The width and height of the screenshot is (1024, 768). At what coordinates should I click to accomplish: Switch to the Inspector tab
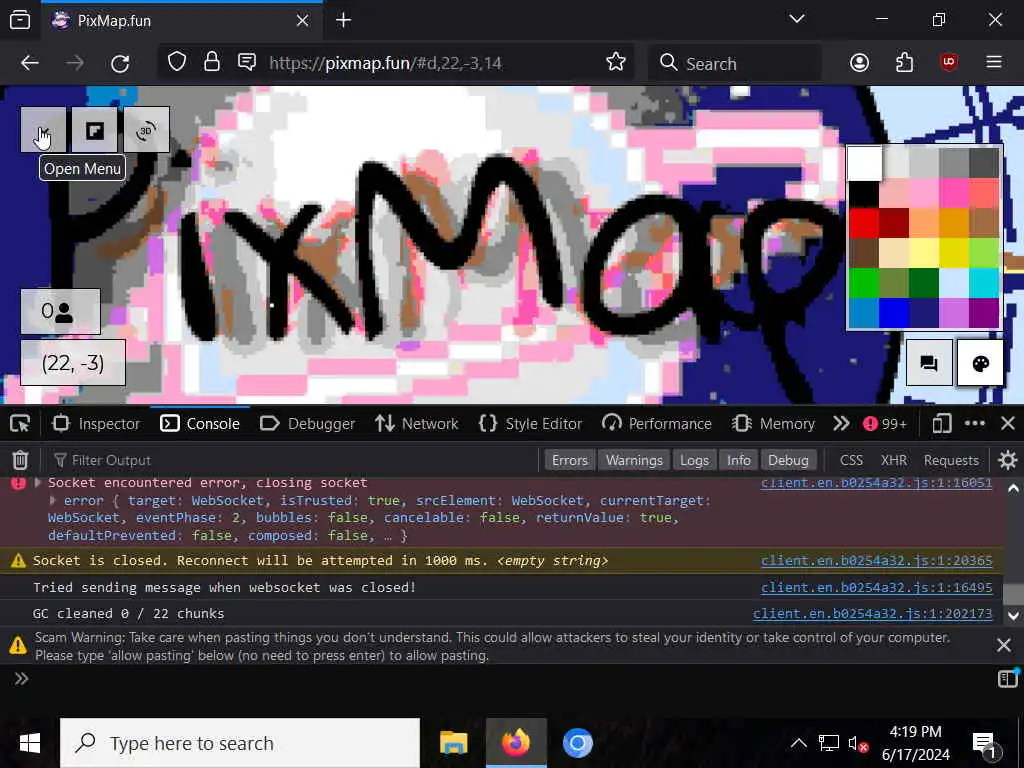pos(97,424)
